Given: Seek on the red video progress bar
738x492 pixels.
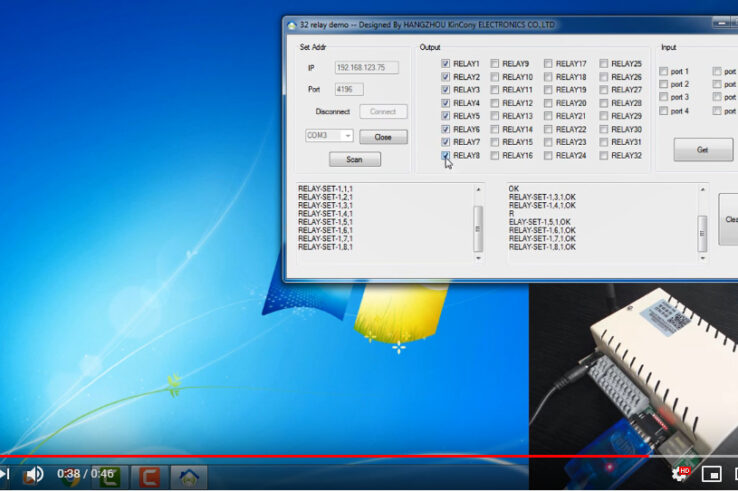Looking at the screenshot, I should tap(300, 457).
